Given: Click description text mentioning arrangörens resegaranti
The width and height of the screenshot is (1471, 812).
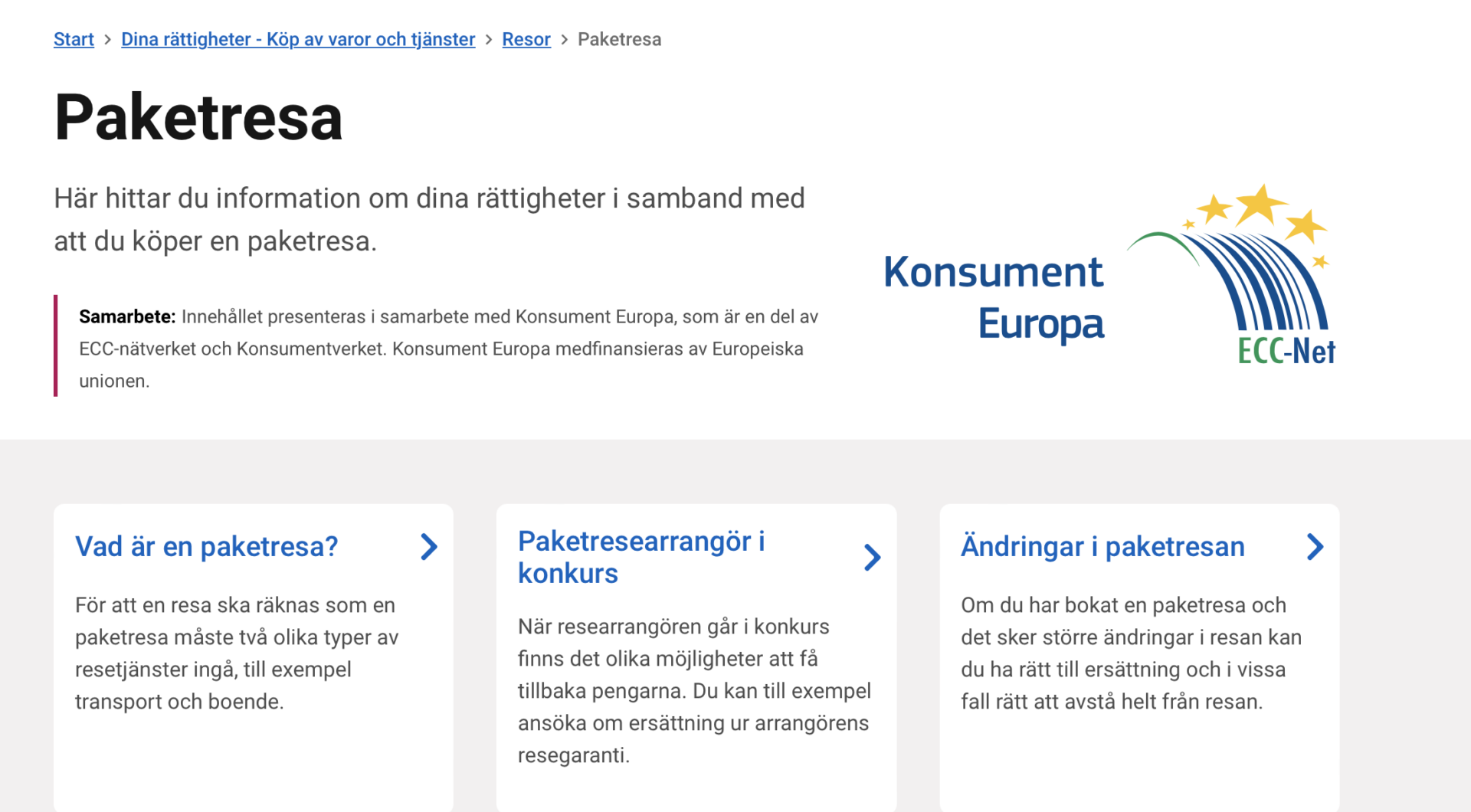Looking at the screenshot, I should (x=694, y=691).
